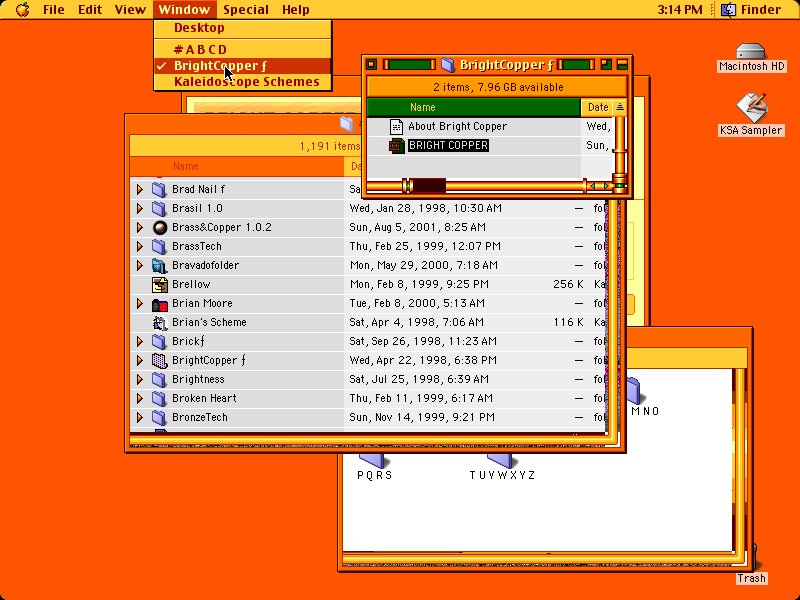Select the Brasil 1.0 folder icon
Viewport: 800px width, 600px height.
point(159,208)
